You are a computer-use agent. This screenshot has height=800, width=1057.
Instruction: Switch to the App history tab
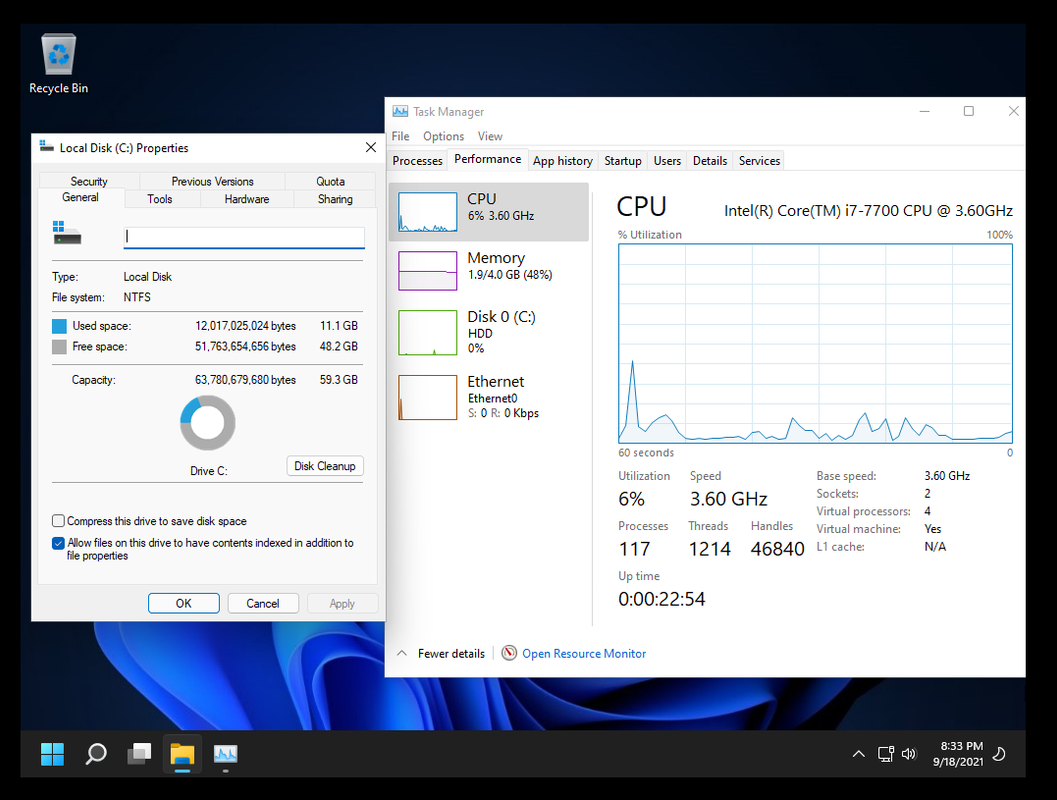point(563,160)
